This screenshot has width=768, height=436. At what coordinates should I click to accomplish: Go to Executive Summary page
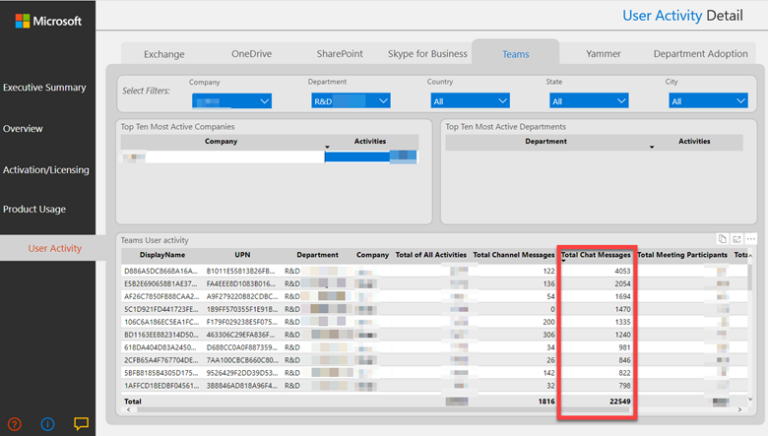44,87
